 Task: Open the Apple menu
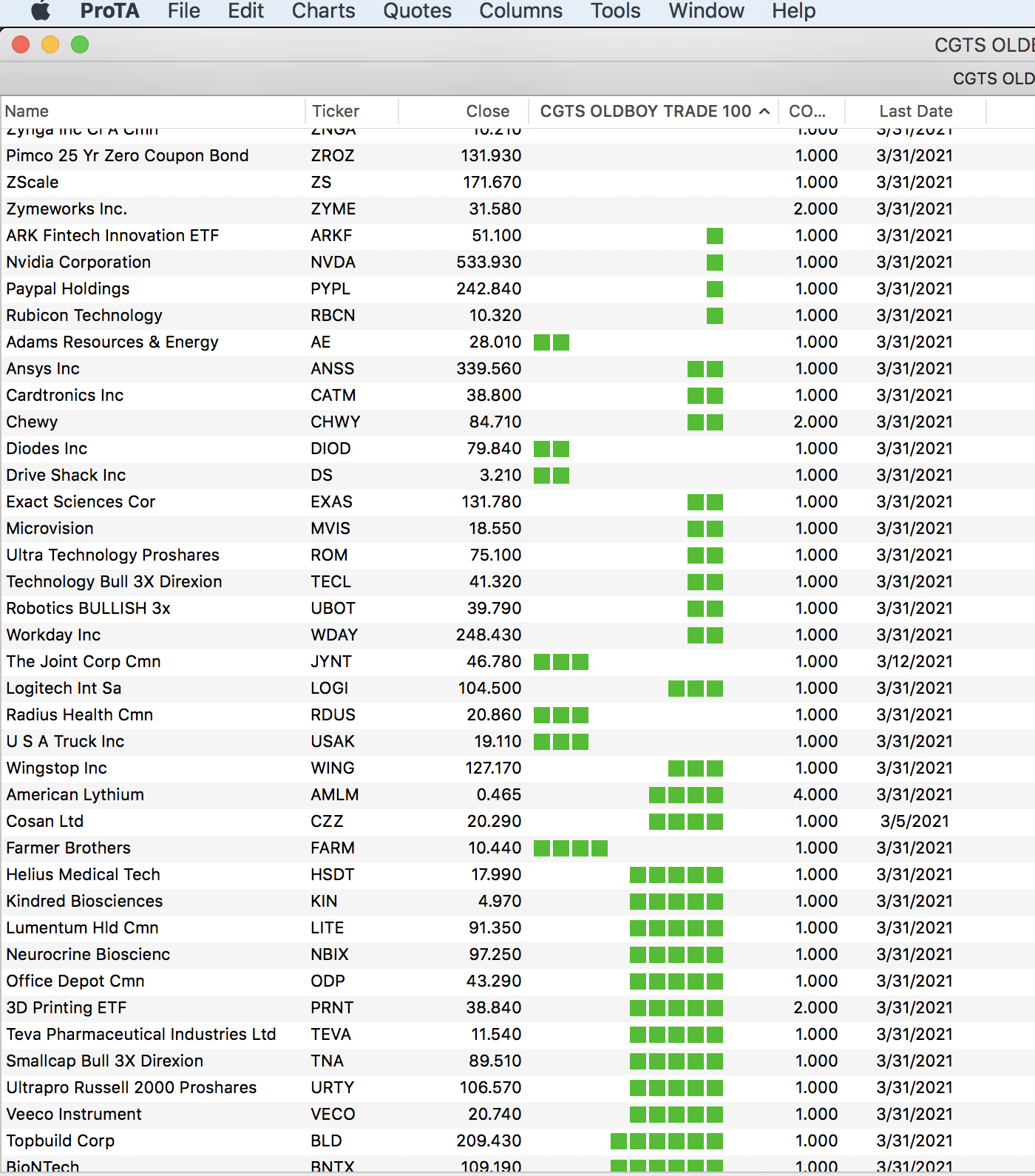click(41, 11)
